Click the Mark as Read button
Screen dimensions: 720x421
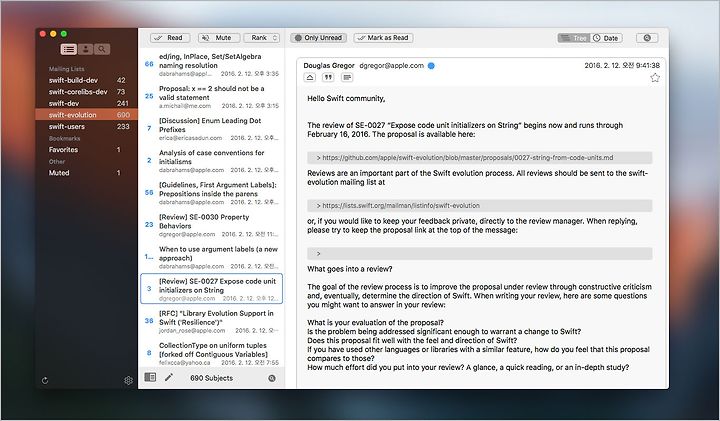tap(383, 38)
